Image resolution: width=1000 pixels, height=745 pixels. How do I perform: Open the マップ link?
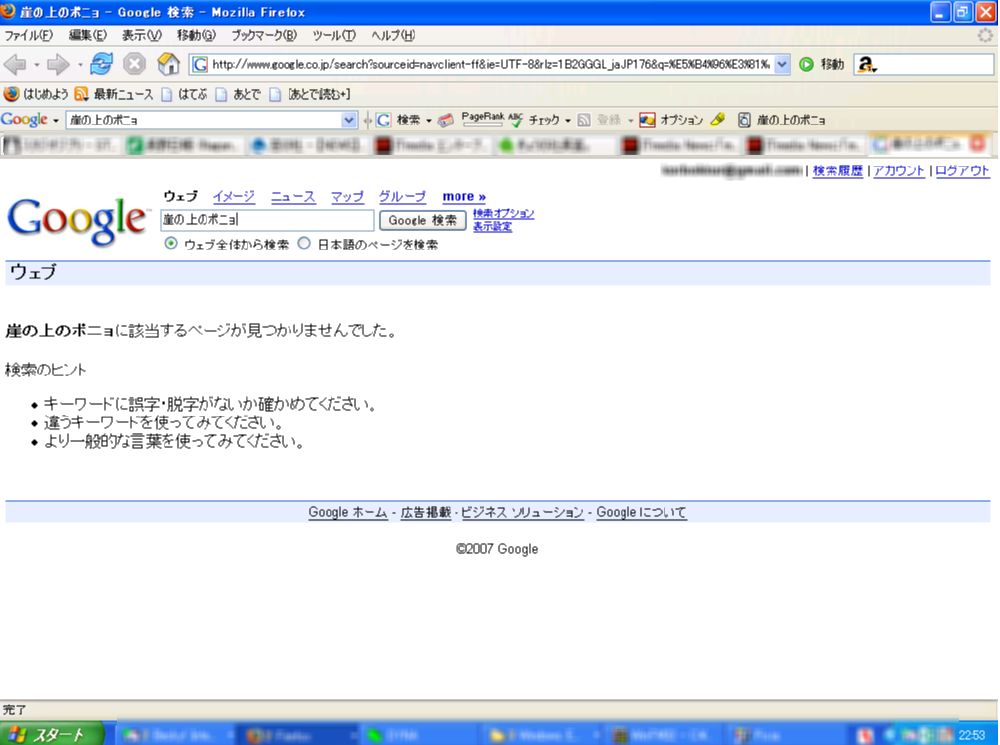347,196
